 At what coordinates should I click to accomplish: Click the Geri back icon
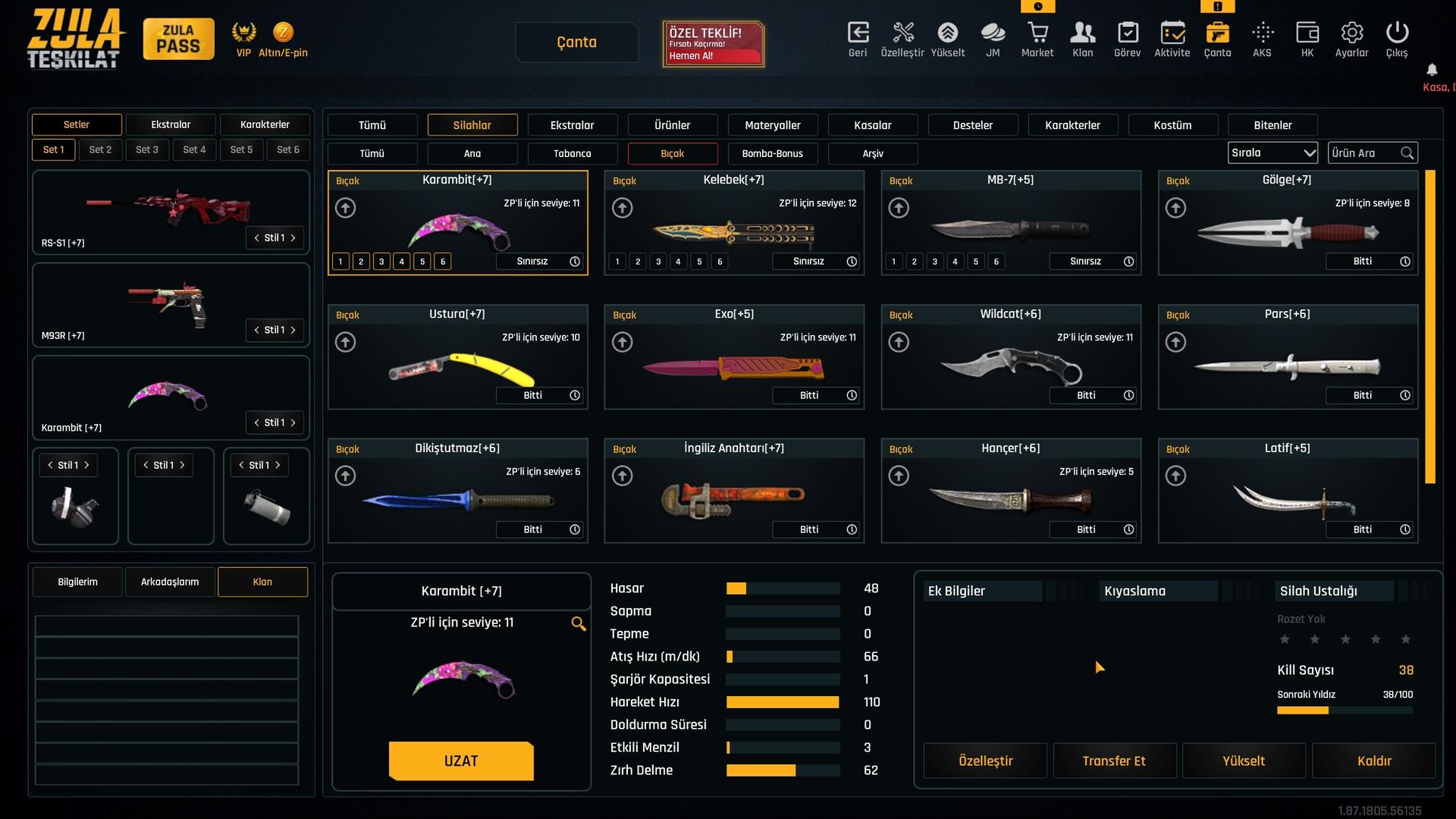coord(858,33)
